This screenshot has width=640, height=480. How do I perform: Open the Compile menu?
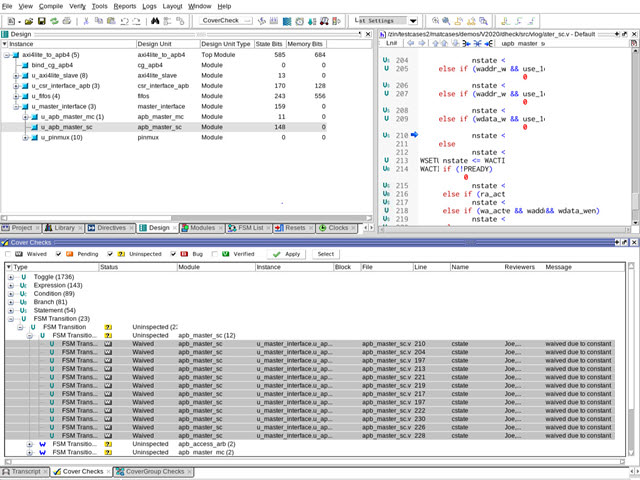50,6
